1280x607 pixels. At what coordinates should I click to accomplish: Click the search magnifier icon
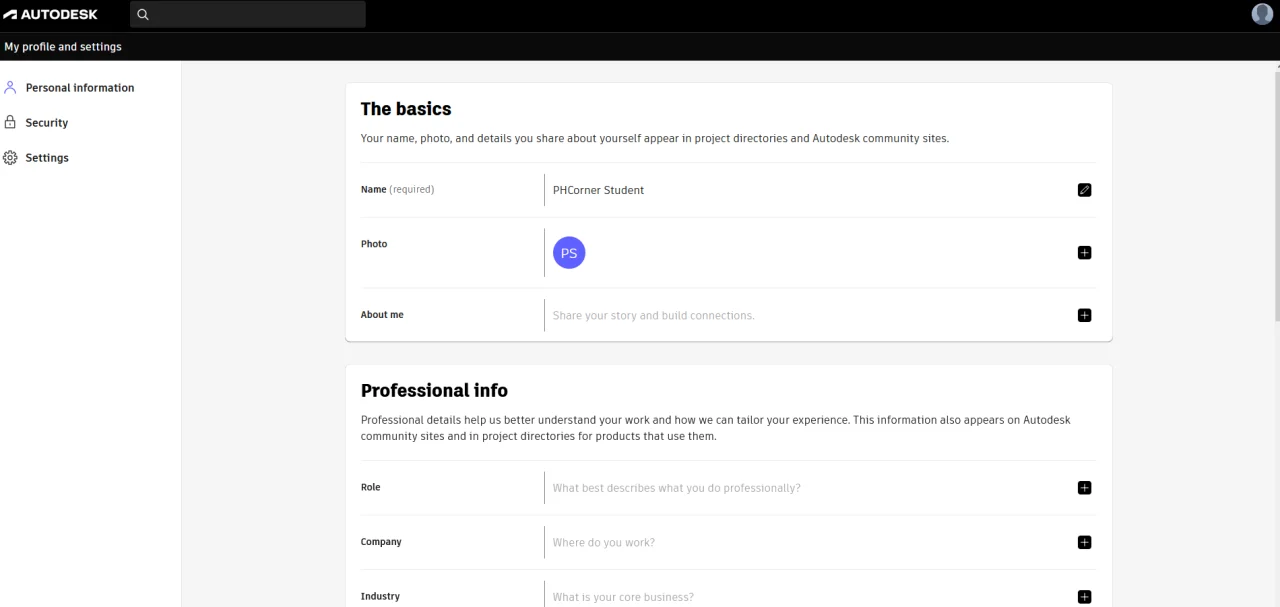(x=143, y=14)
